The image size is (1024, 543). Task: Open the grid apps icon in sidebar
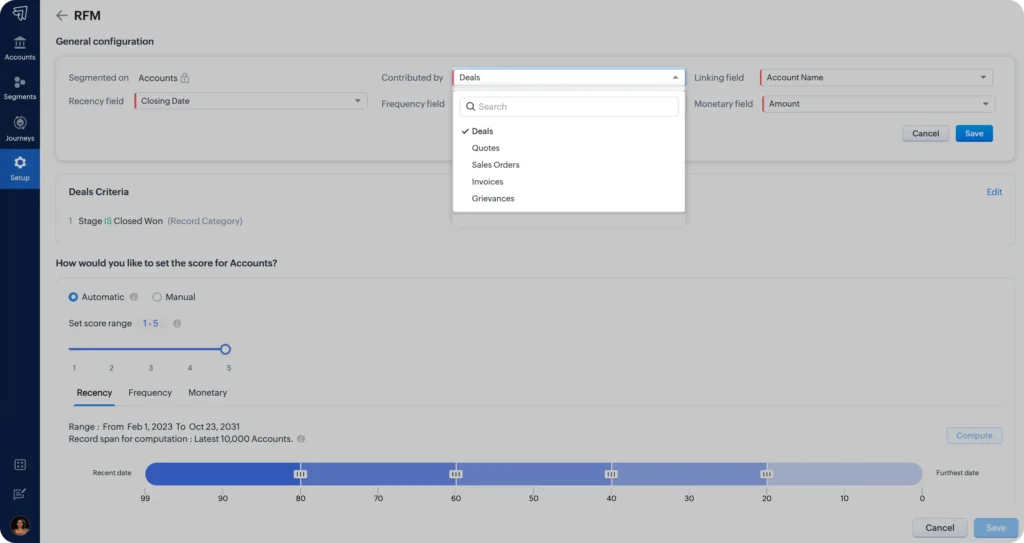pyautogui.click(x=20, y=465)
